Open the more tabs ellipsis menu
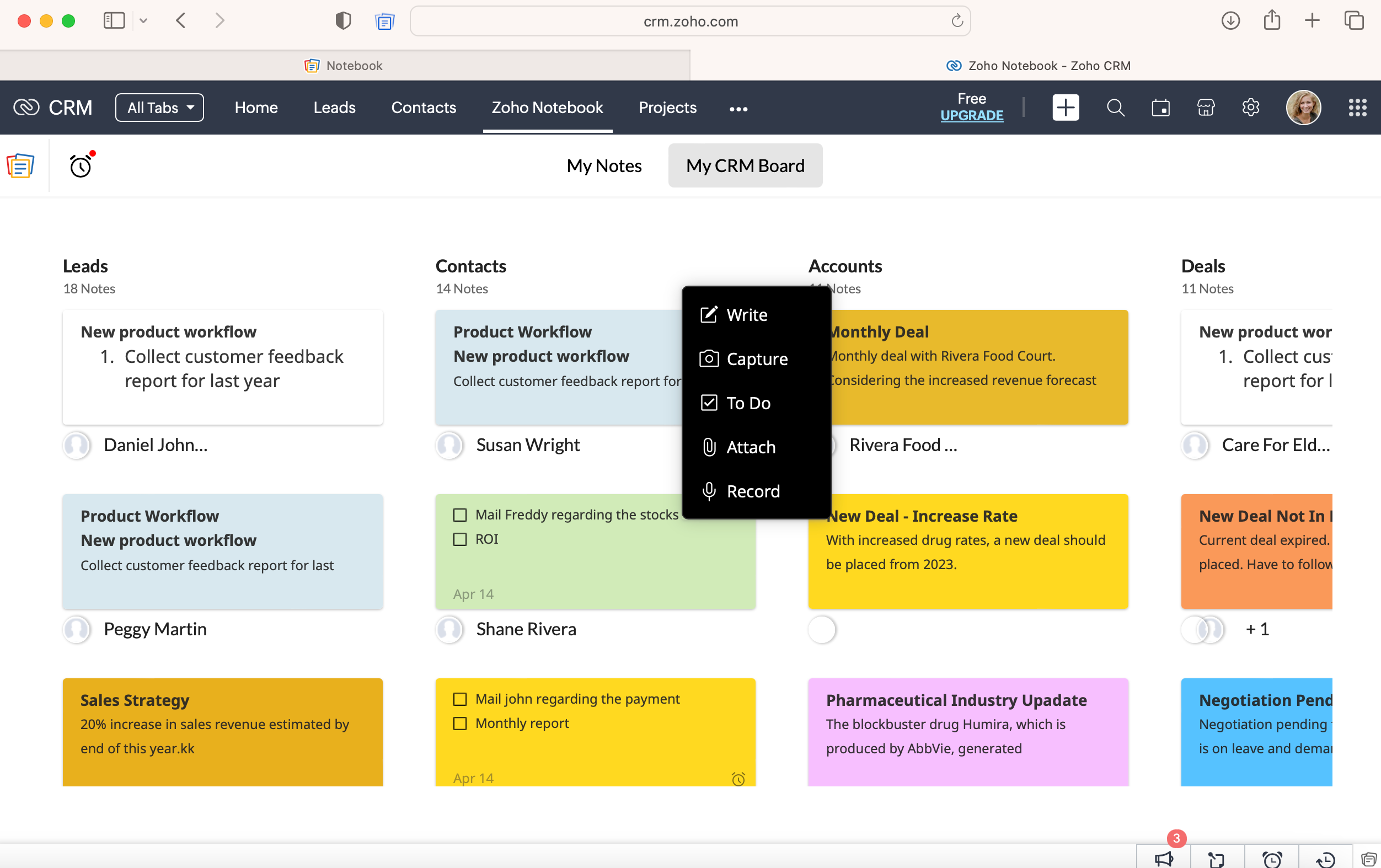 tap(738, 108)
